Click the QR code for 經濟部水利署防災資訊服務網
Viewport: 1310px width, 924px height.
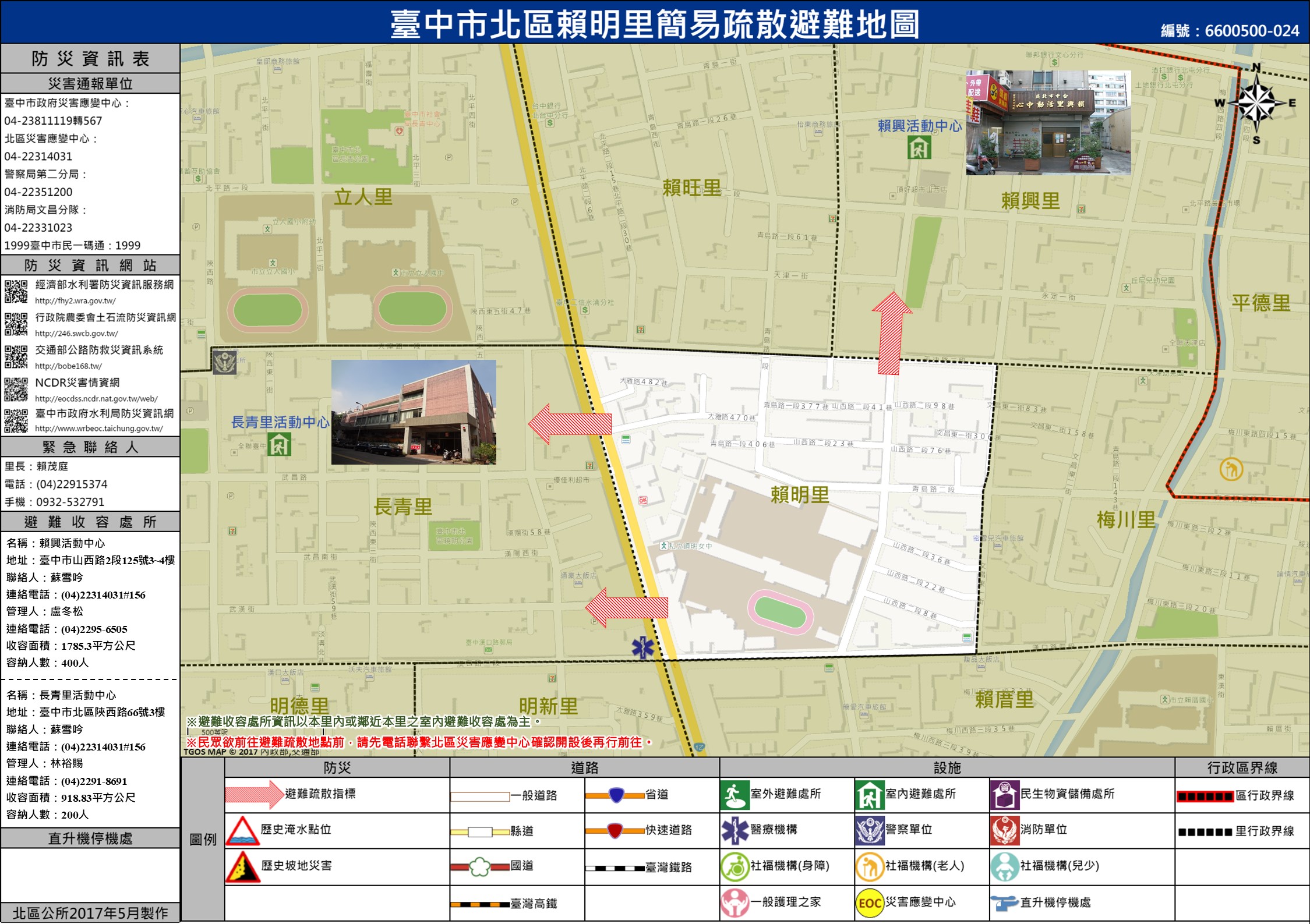pyautogui.click(x=16, y=291)
